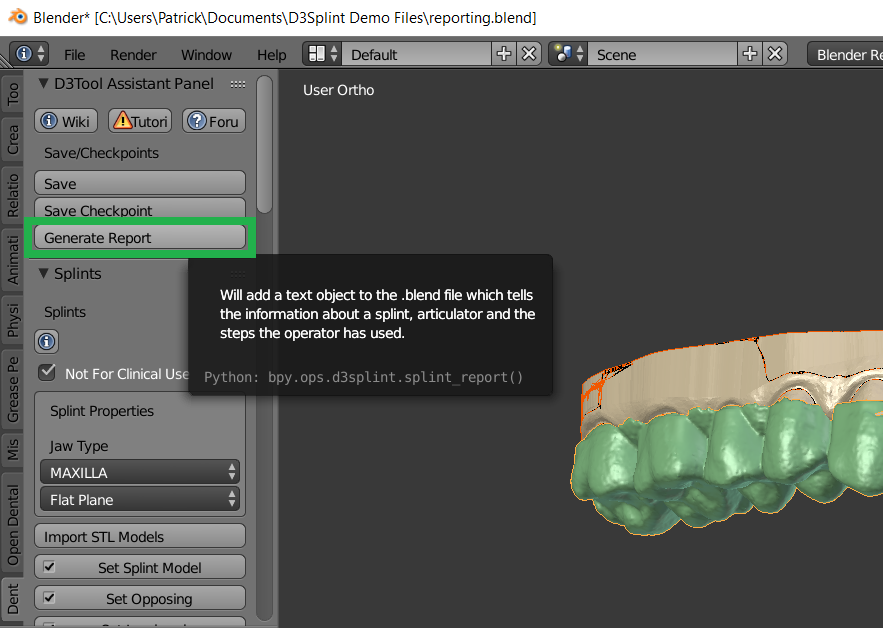Open the Tutorial button

(140, 121)
